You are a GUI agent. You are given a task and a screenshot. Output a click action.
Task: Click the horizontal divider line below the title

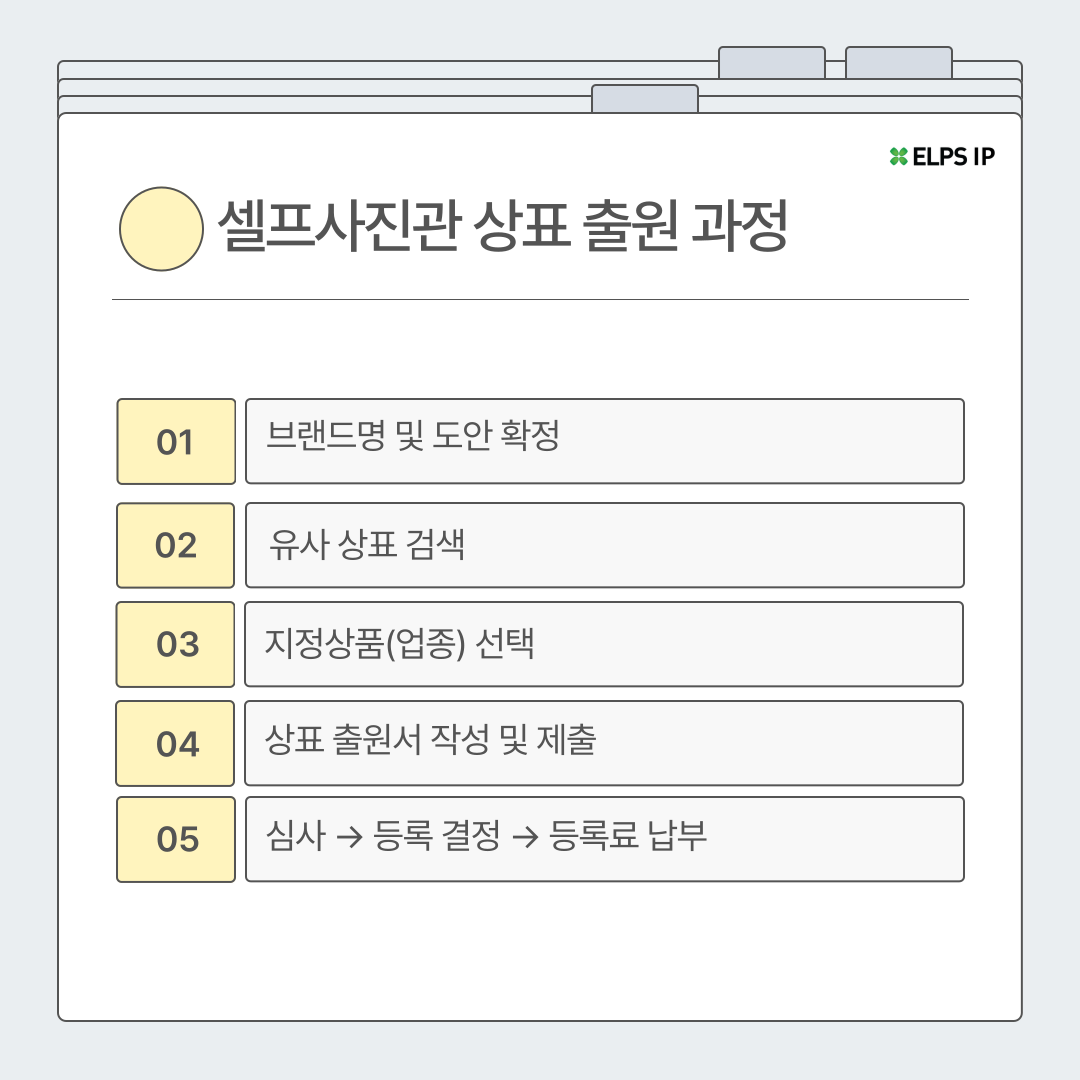click(x=540, y=299)
